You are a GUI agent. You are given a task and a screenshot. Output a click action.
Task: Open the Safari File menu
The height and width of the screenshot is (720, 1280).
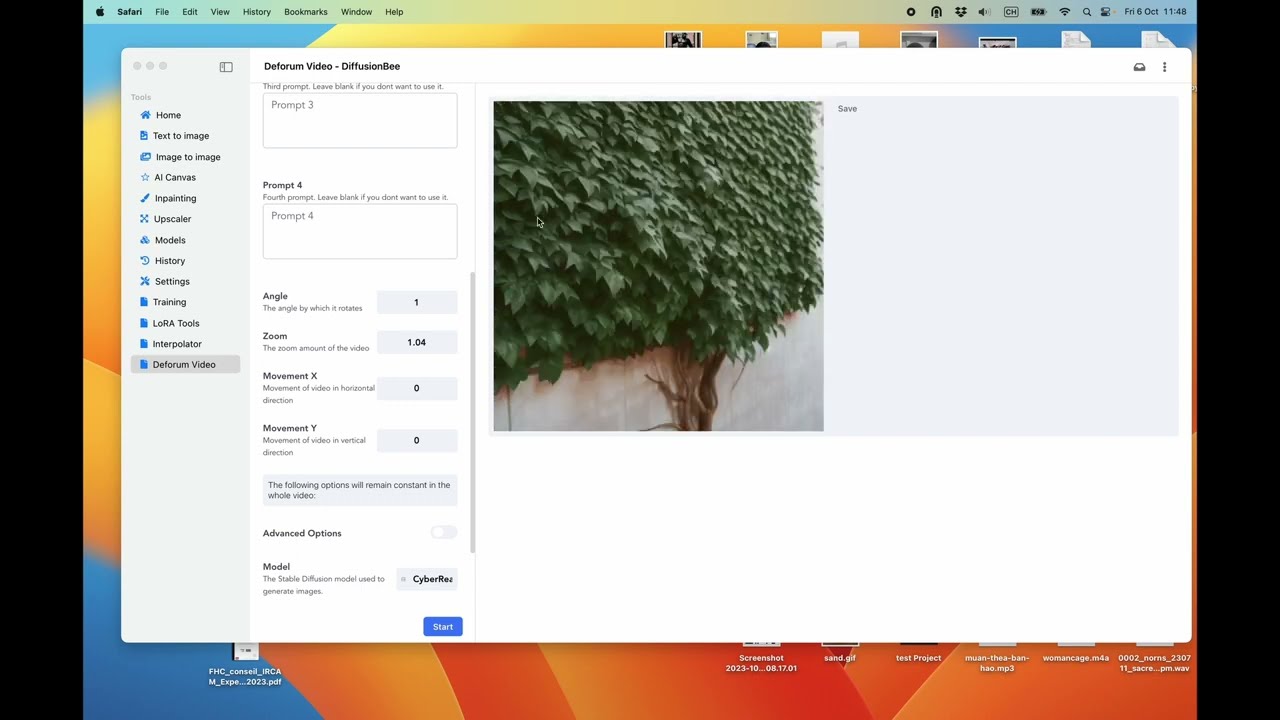click(162, 12)
